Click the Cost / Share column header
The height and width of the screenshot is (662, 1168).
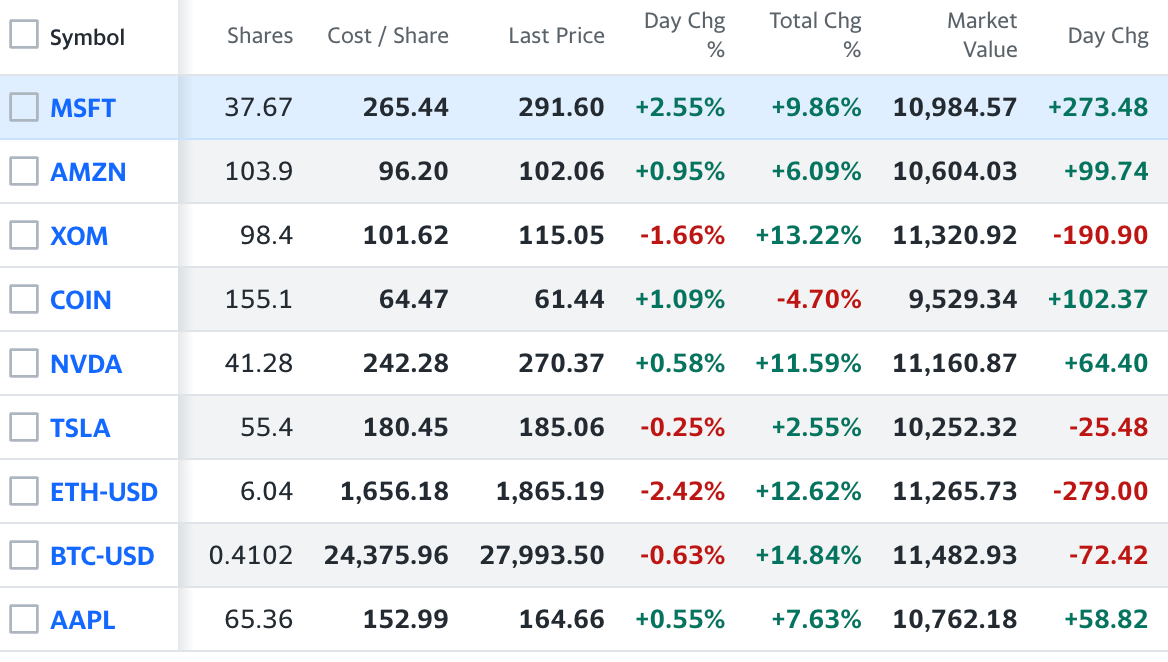388,36
